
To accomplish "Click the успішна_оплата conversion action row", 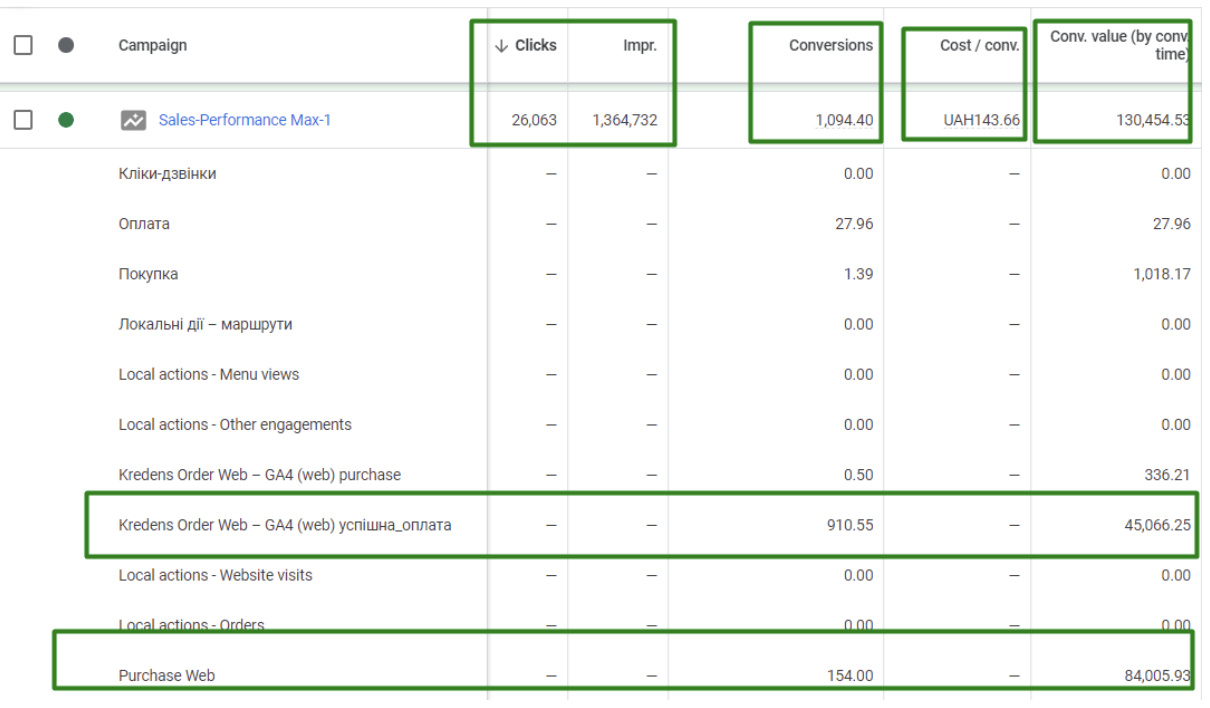I will coord(284,525).
